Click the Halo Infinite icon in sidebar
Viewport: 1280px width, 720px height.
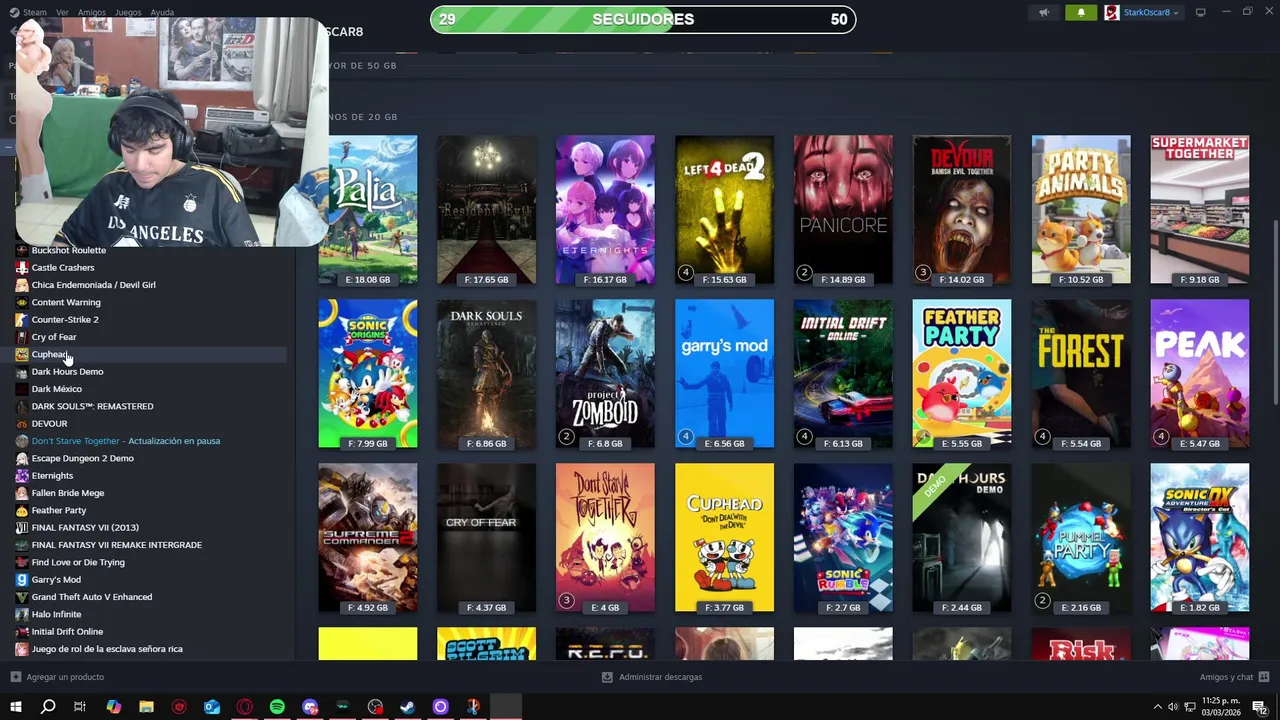click(22, 614)
